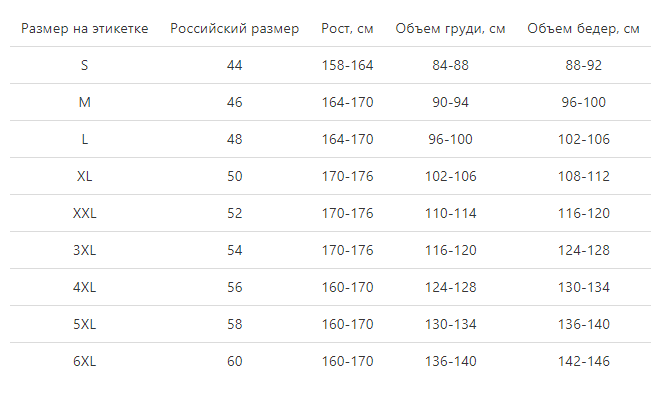Screen dimensions: 661x399
Task: Select the 6XL size label cell
Action: (x=84, y=361)
